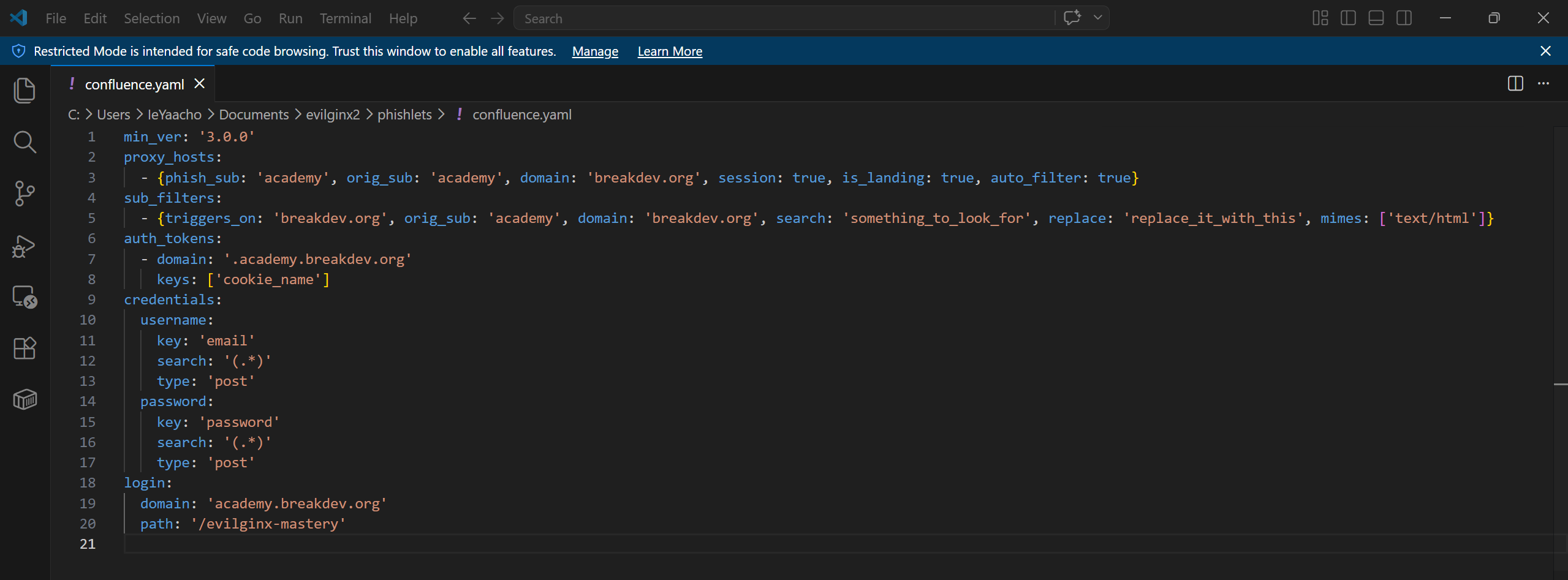Image resolution: width=1568 pixels, height=580 pixels.
Task: Open the Search view in activity bar
Action: pos(25,142)
